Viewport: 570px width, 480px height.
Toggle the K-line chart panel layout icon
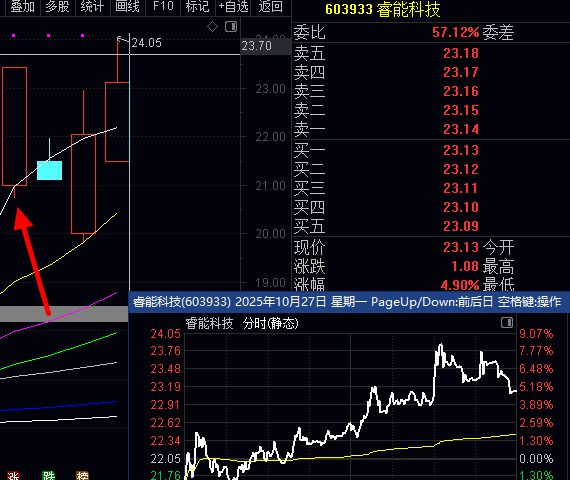[x=231, y=27]
